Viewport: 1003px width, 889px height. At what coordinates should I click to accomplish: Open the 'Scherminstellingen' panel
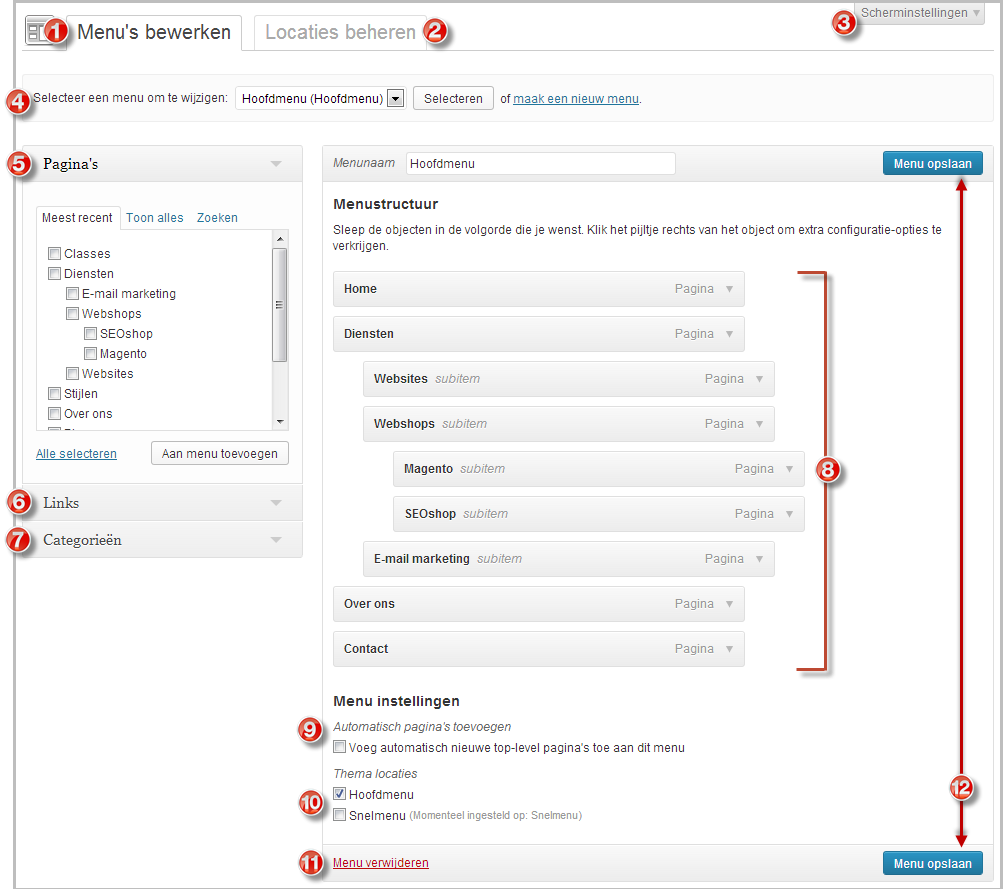[x=917, y=13]
